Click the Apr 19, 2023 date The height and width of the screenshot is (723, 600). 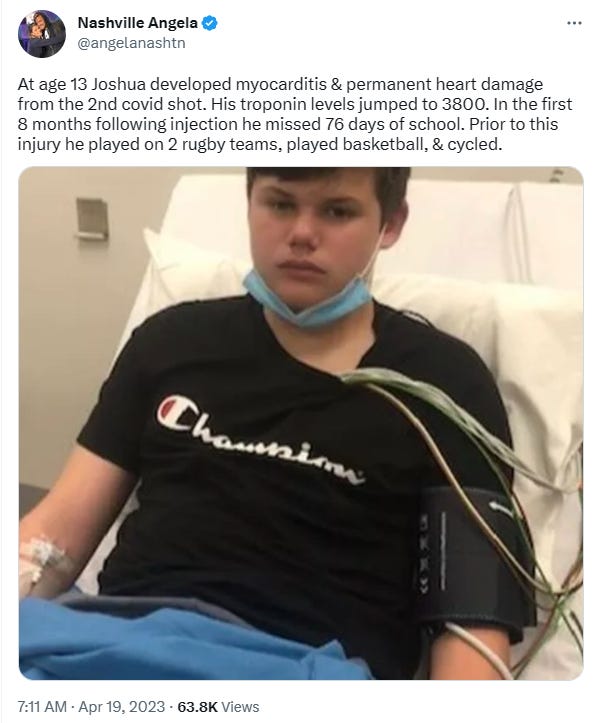point(121,706)
